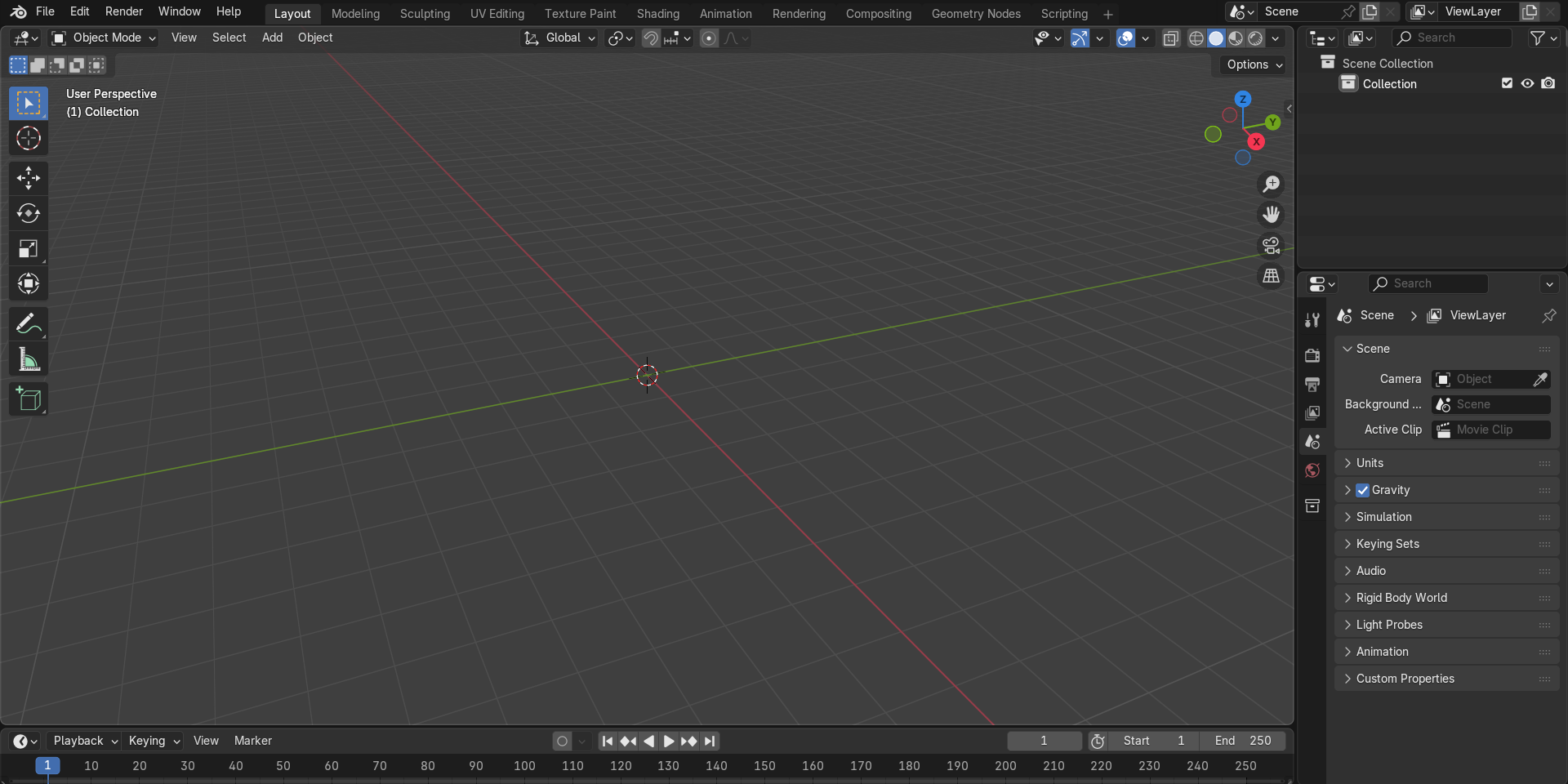Select the Transform tool
Viewport: 1568px width, 784px height.
29,283
